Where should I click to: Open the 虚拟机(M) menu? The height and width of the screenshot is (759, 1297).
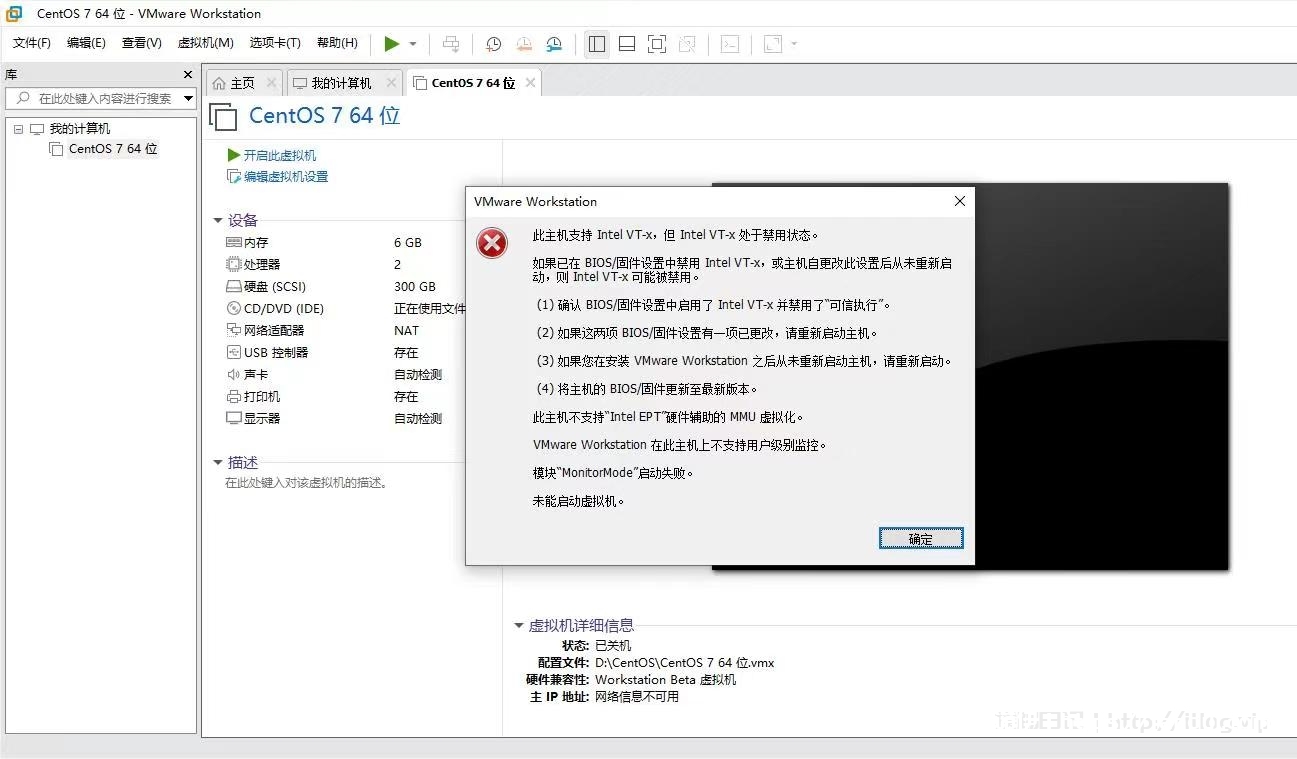pyautogui.click(x=205, y=43)
